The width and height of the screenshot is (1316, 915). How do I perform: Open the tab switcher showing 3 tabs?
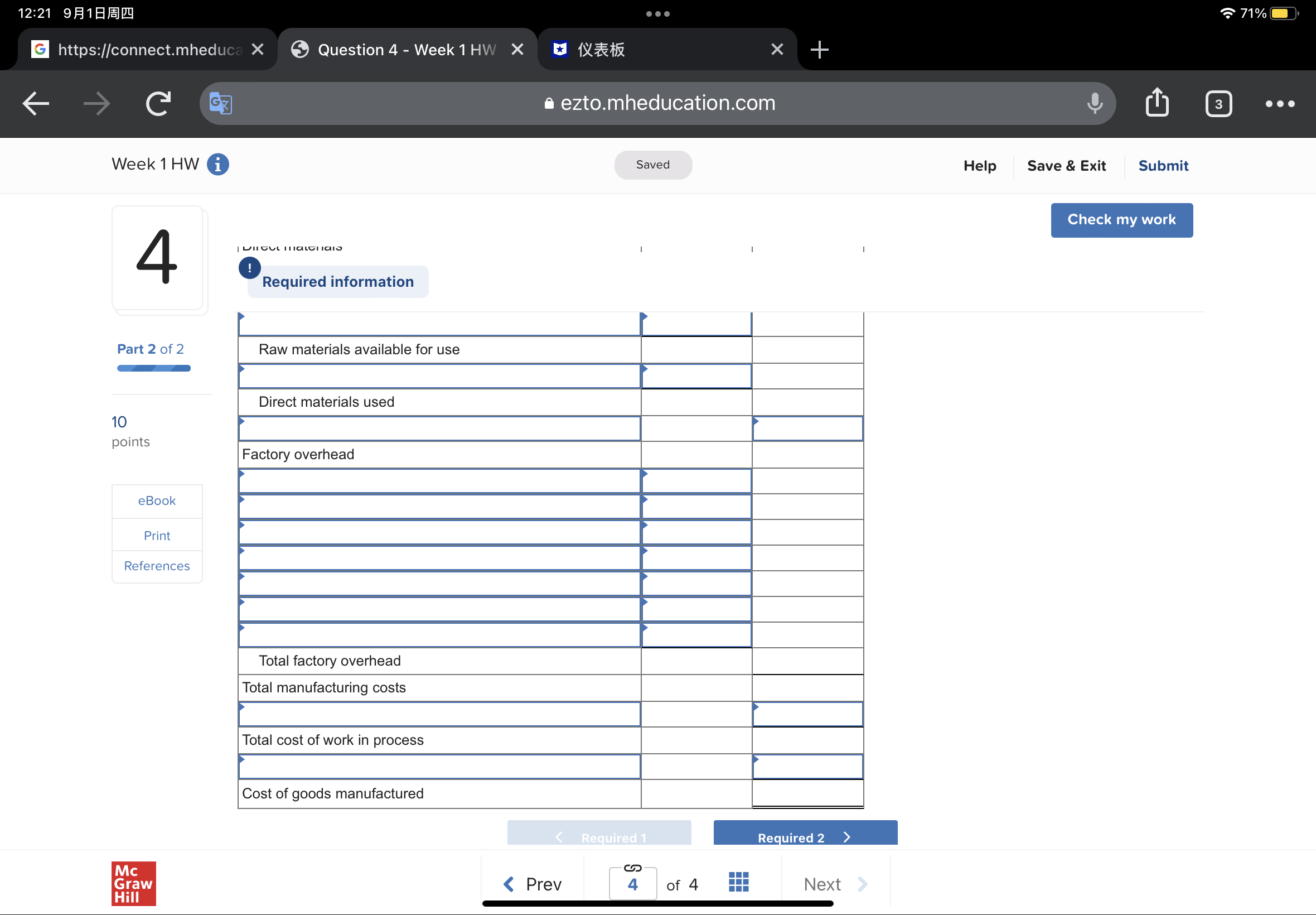[x=1218, y=104]
